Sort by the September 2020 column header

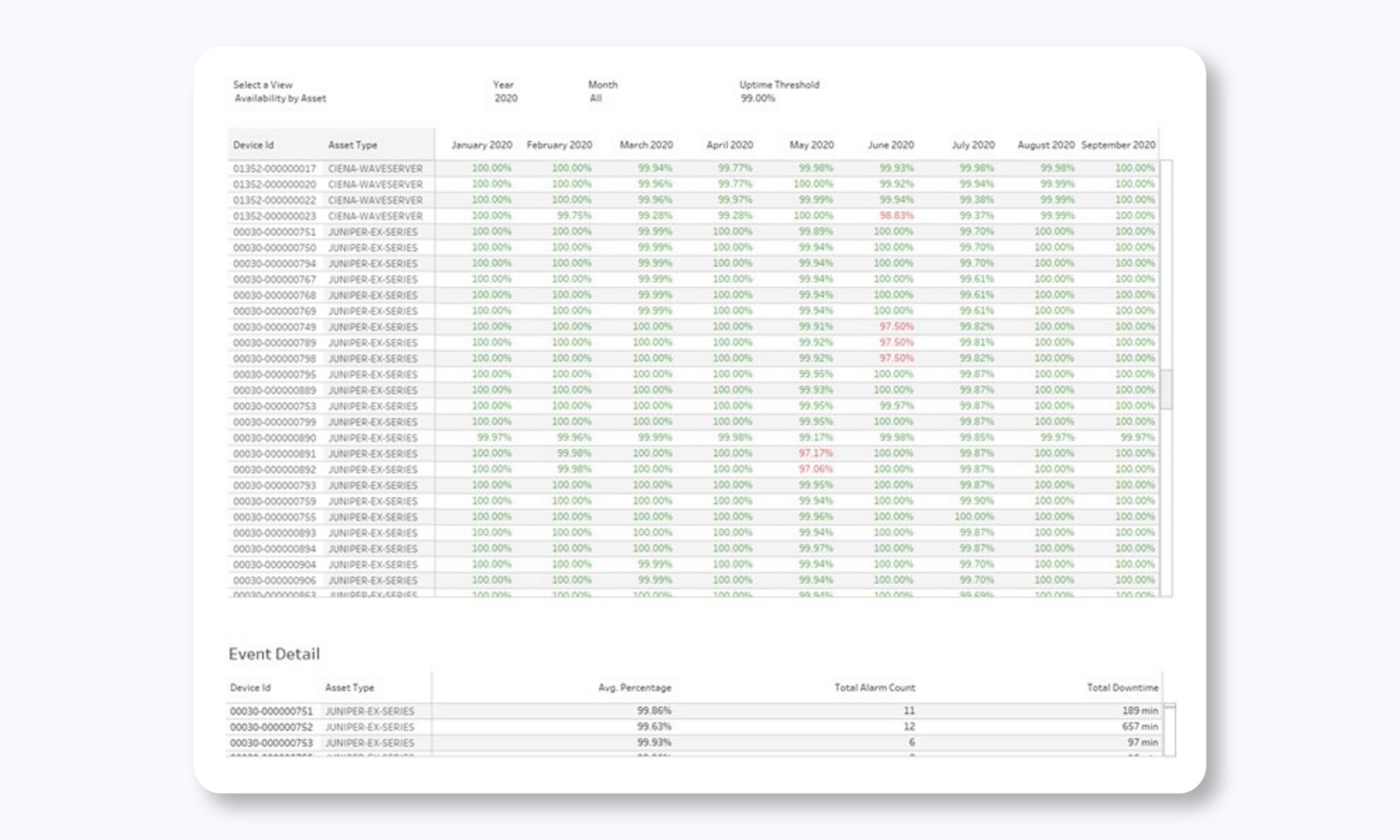point(1118,145)
